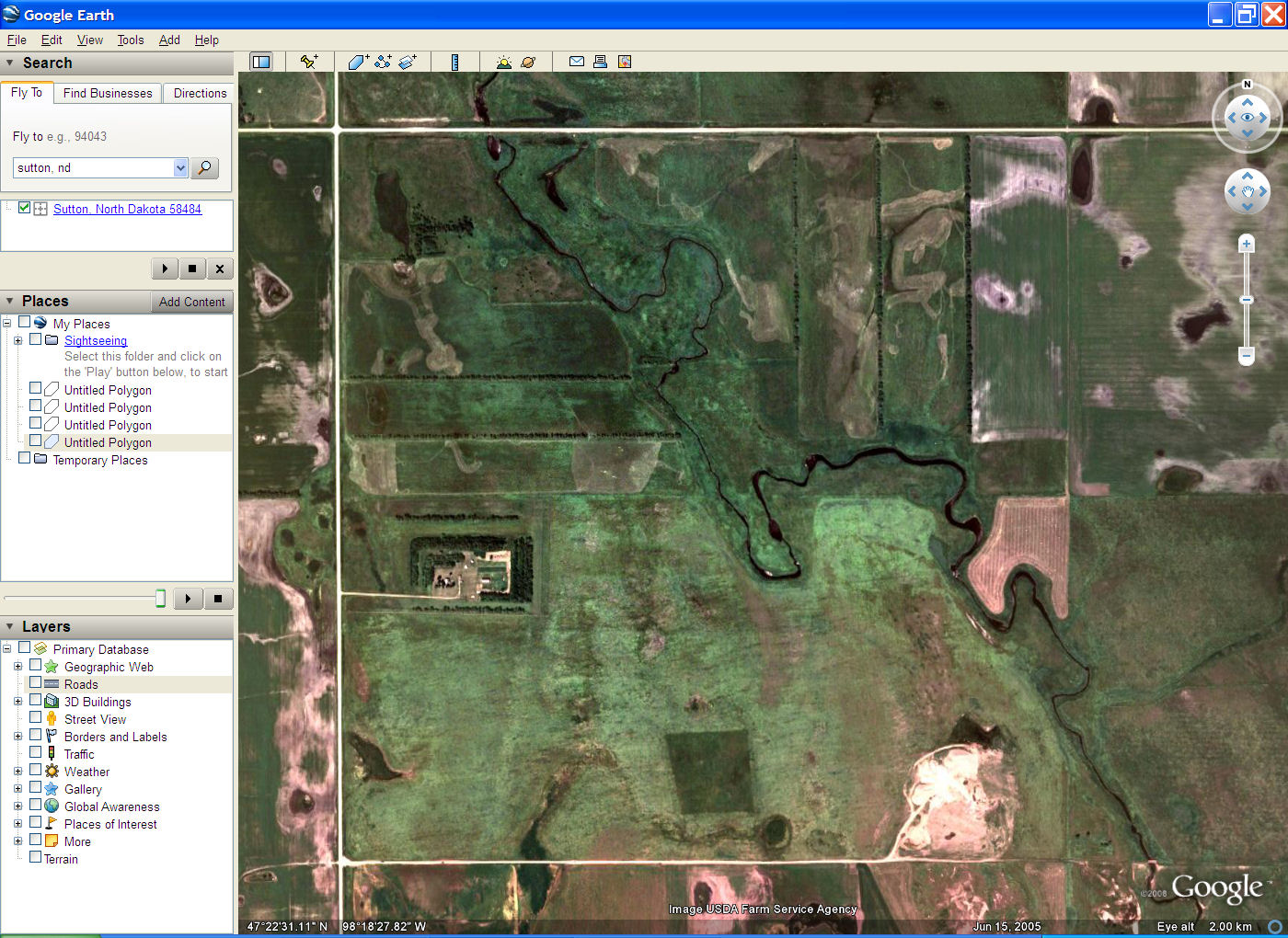Expand the Sightseeing folder tree node

coord(17,340)
